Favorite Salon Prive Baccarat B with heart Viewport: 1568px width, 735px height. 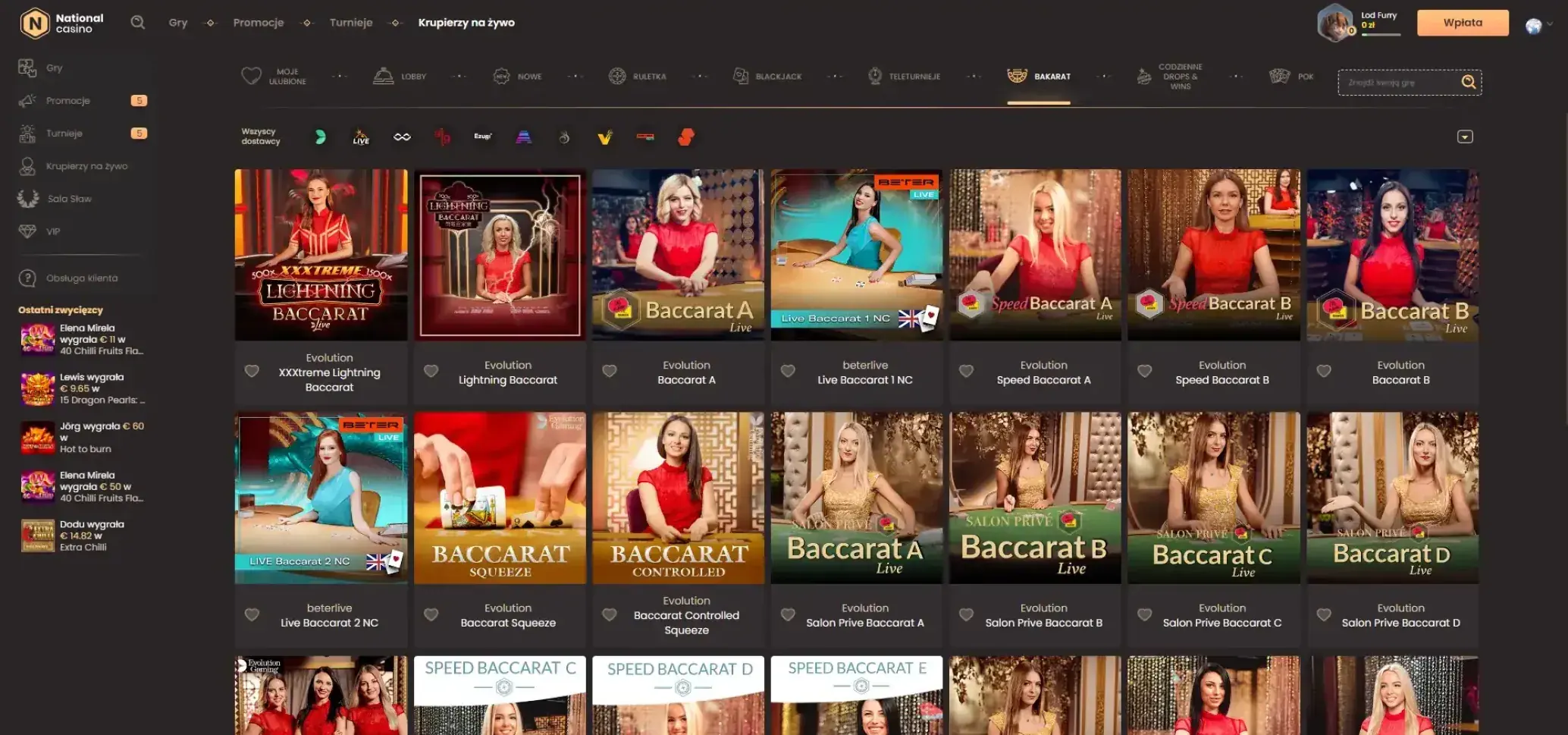tap(966, 615)
